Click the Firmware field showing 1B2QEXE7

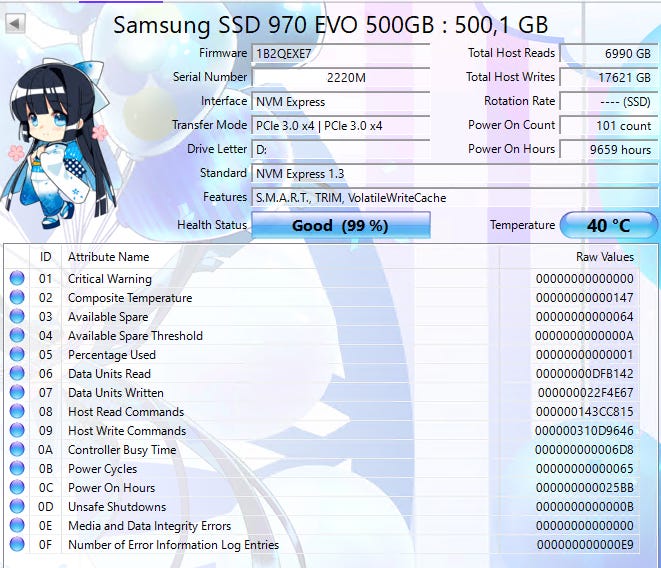click(341, 54)
